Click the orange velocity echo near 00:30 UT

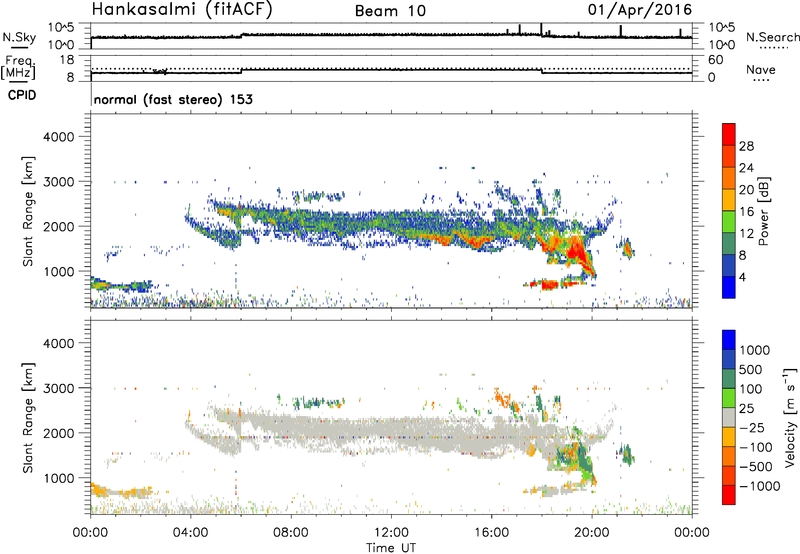(99, 491)
